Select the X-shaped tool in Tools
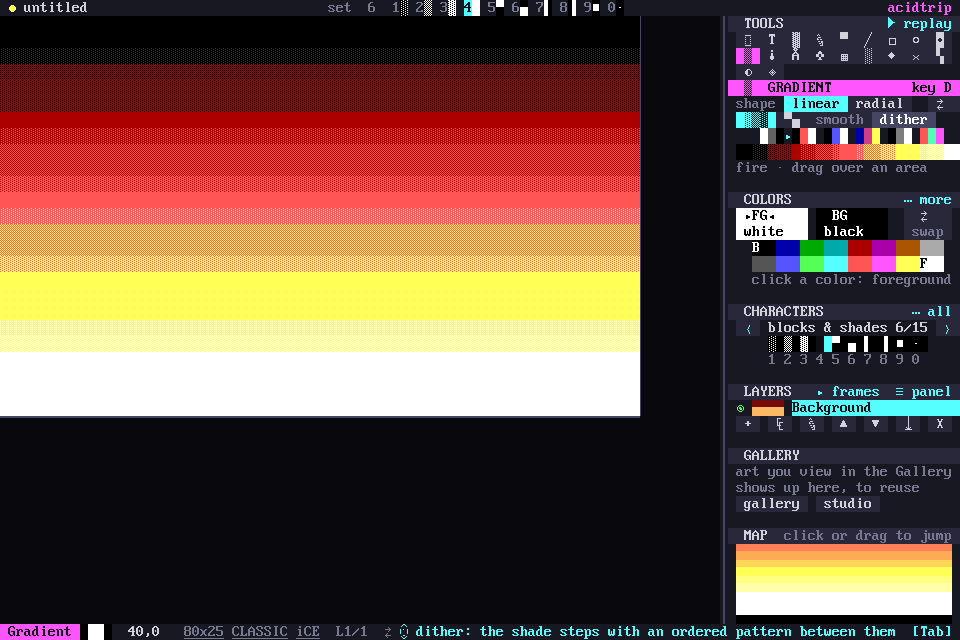Viewport: 960px width, 640px height. coord(916,57)
